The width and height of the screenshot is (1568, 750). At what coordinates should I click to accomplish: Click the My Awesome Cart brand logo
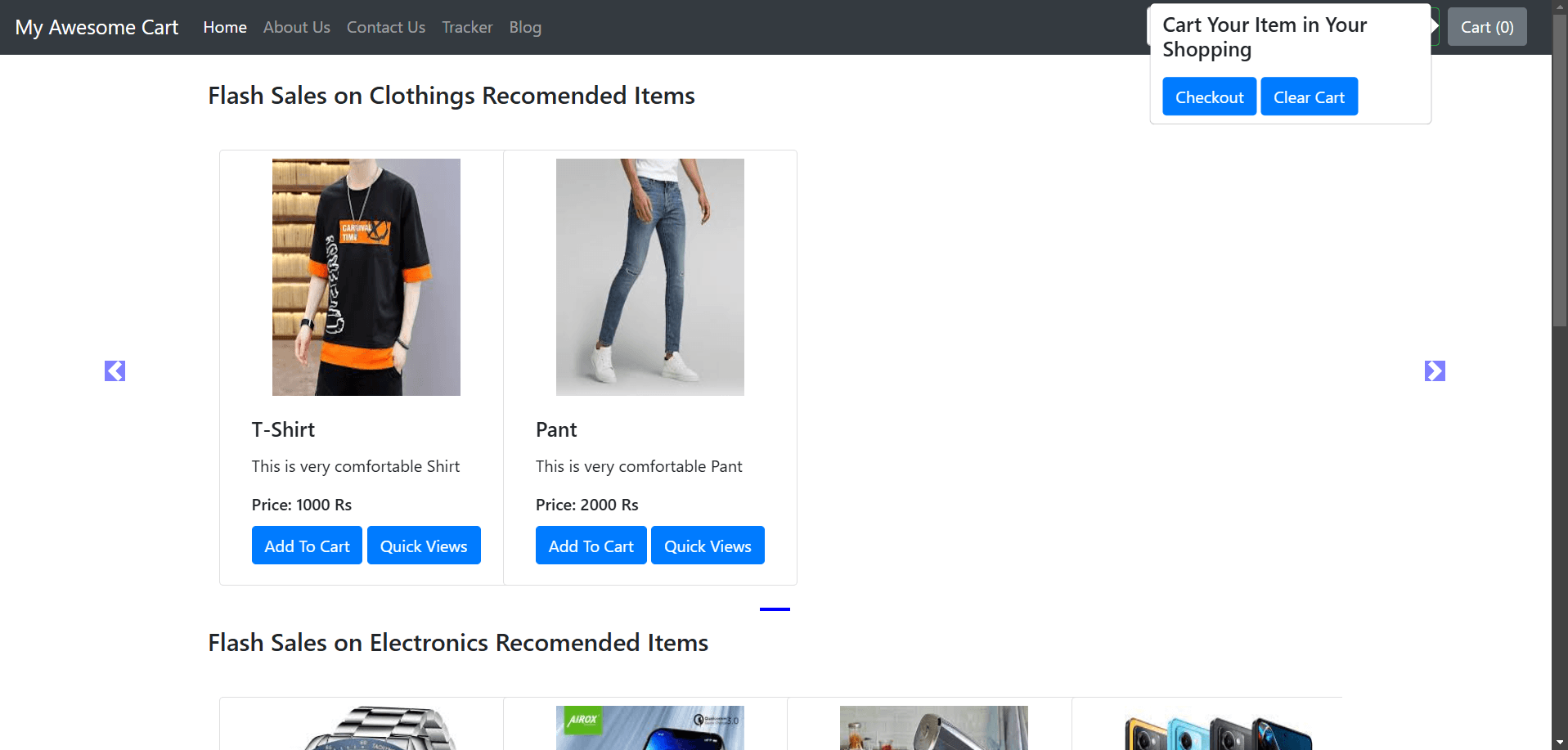click(97, 27)
